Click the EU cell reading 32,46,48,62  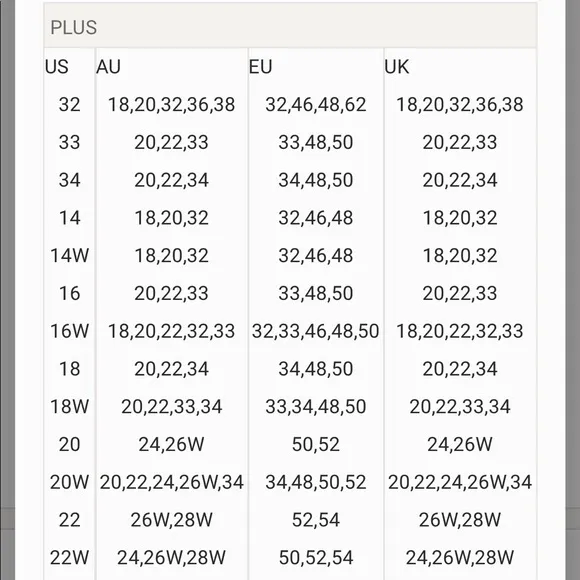click(x=316, y=105)
